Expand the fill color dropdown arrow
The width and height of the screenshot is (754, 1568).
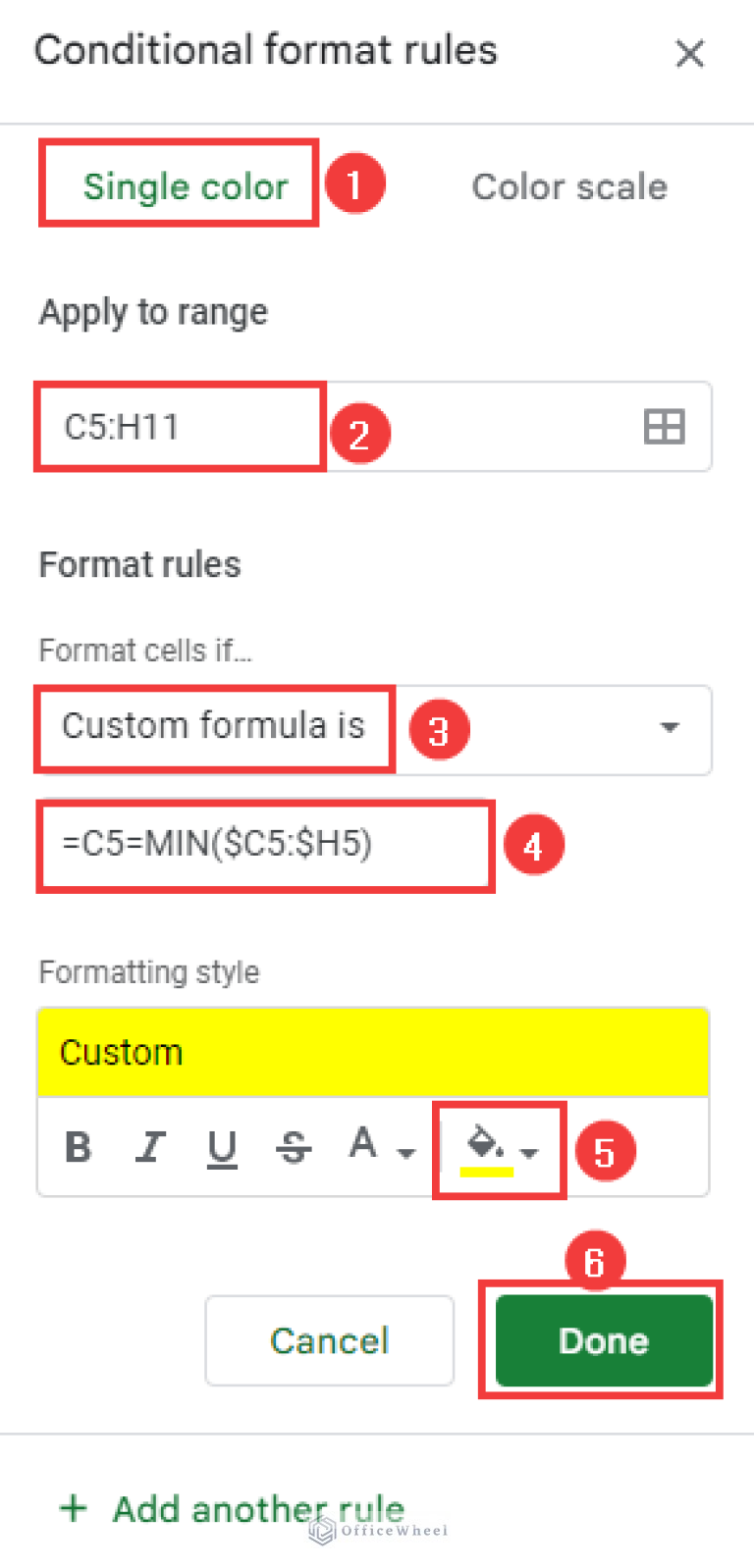pyautogui.click(x=530, y=1153)
